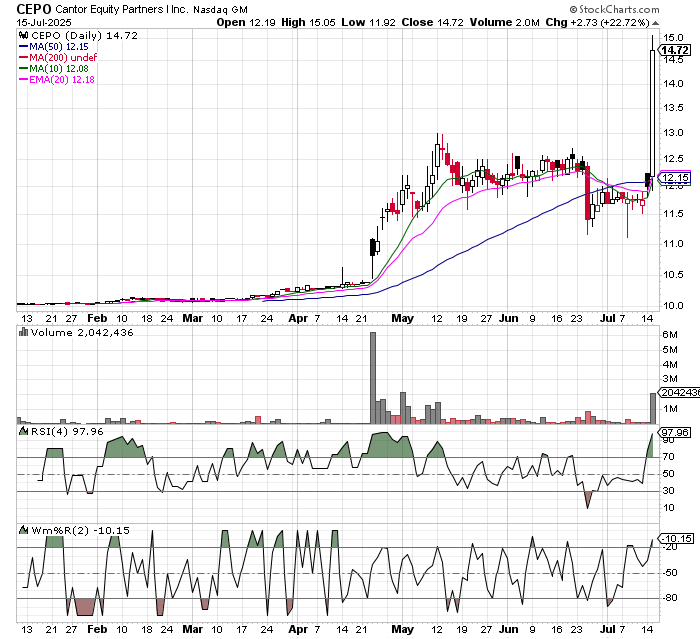
Task: Click the 97.96 RSI value tag
Action: click(675, 432)
